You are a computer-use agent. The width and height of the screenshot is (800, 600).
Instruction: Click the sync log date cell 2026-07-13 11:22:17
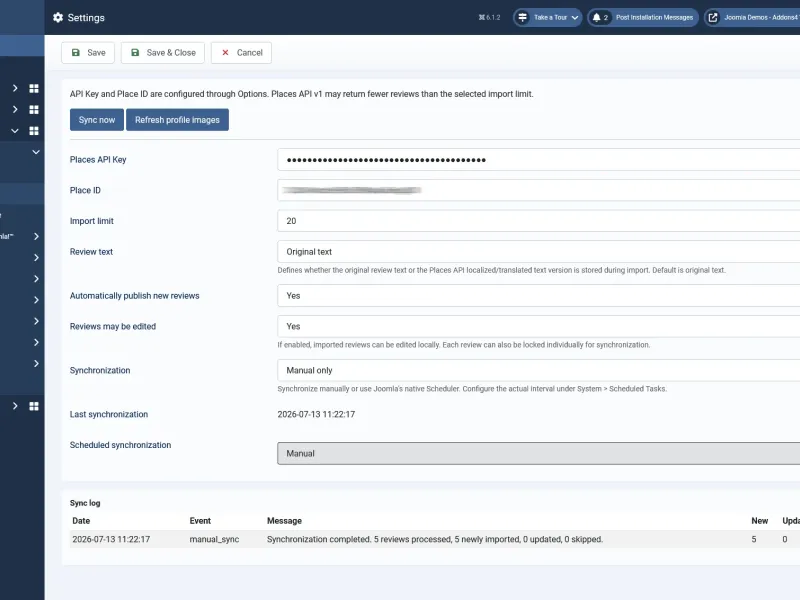(111, 539)
